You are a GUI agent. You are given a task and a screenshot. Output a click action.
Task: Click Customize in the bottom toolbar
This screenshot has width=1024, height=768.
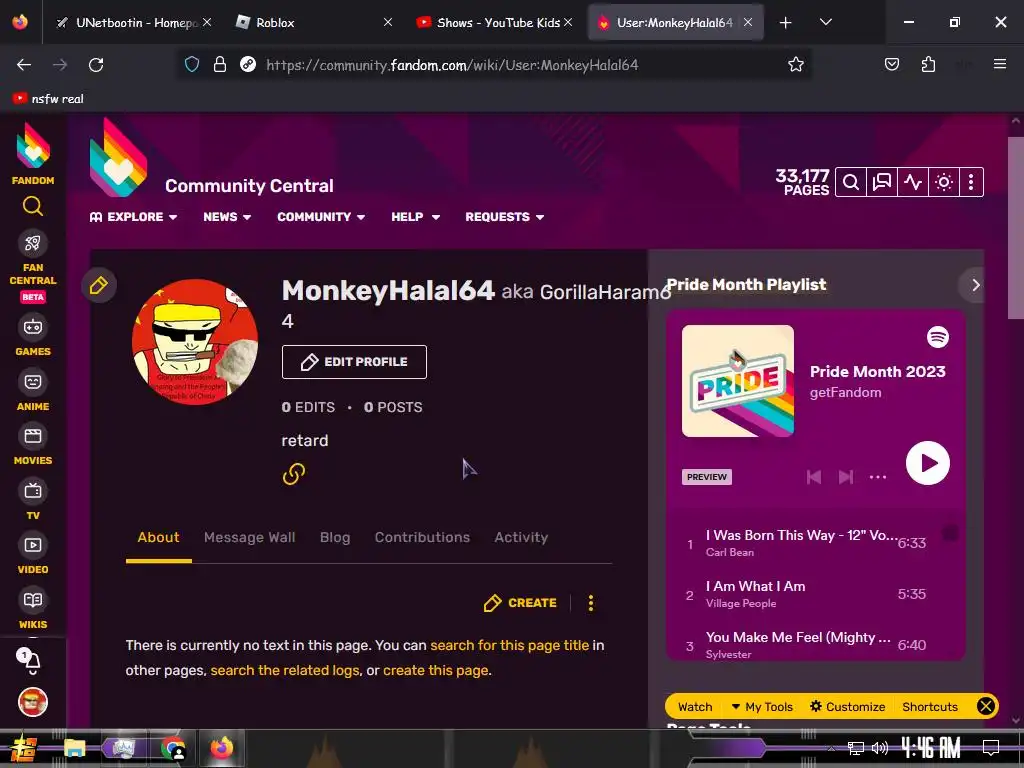[847, 707]
